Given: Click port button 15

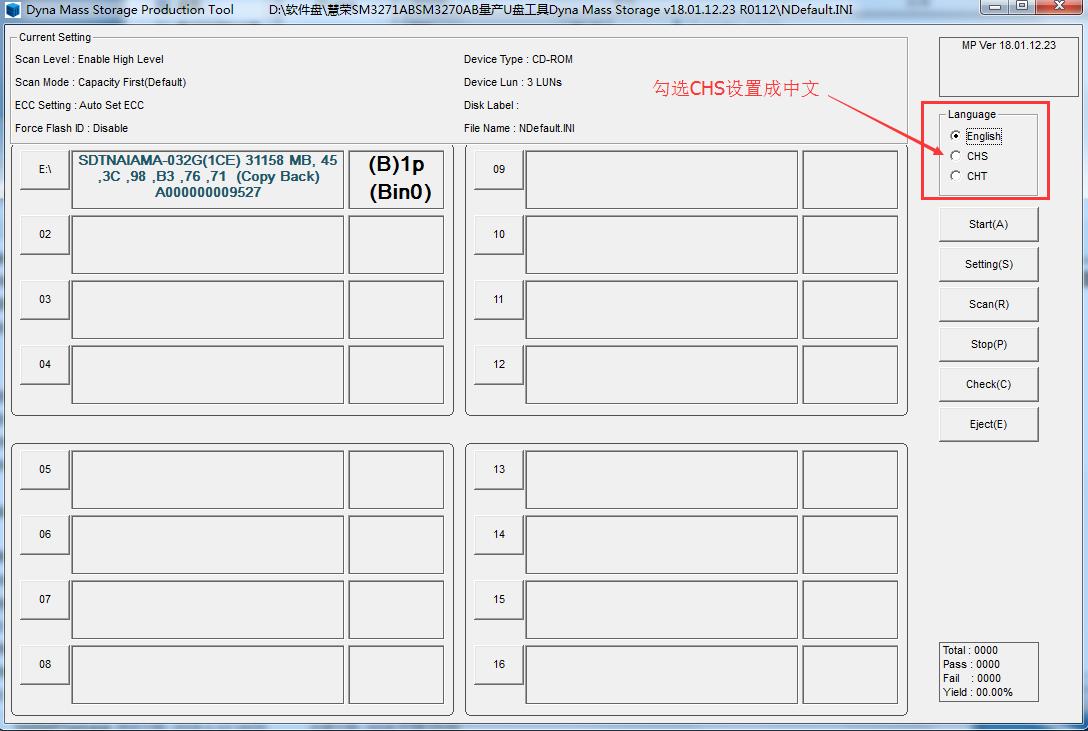Looking at the screenshot, I should 499,599.
